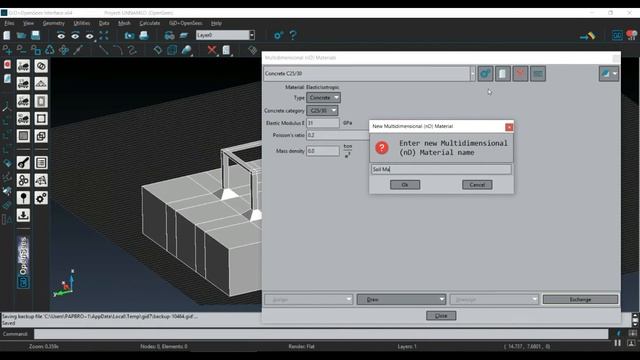
Task: Click the Close button in materials window
Action: click(441, 316)
